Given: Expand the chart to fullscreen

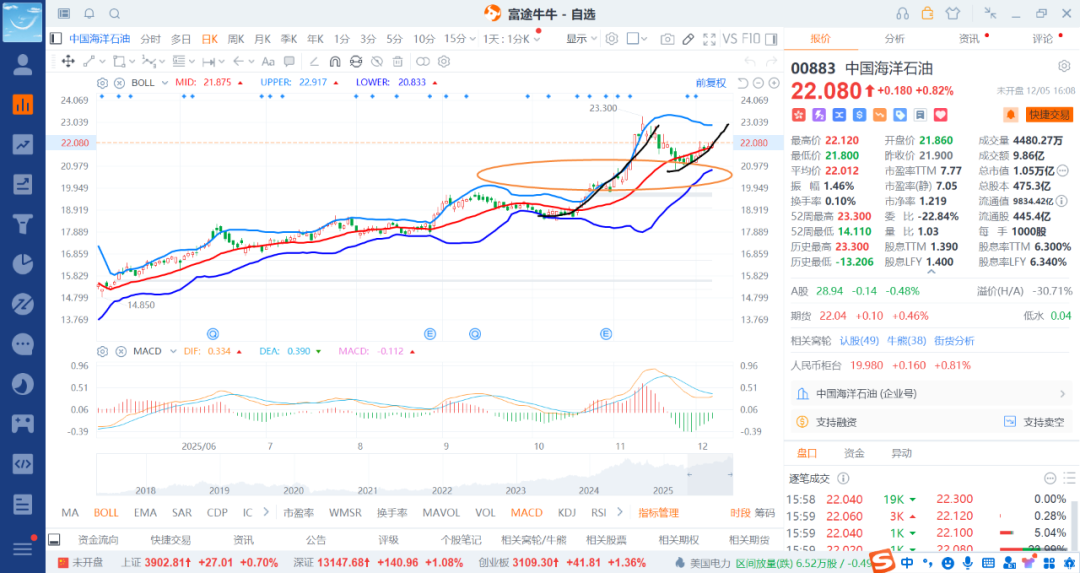Looking at the screenshot, I should (709, 39).
